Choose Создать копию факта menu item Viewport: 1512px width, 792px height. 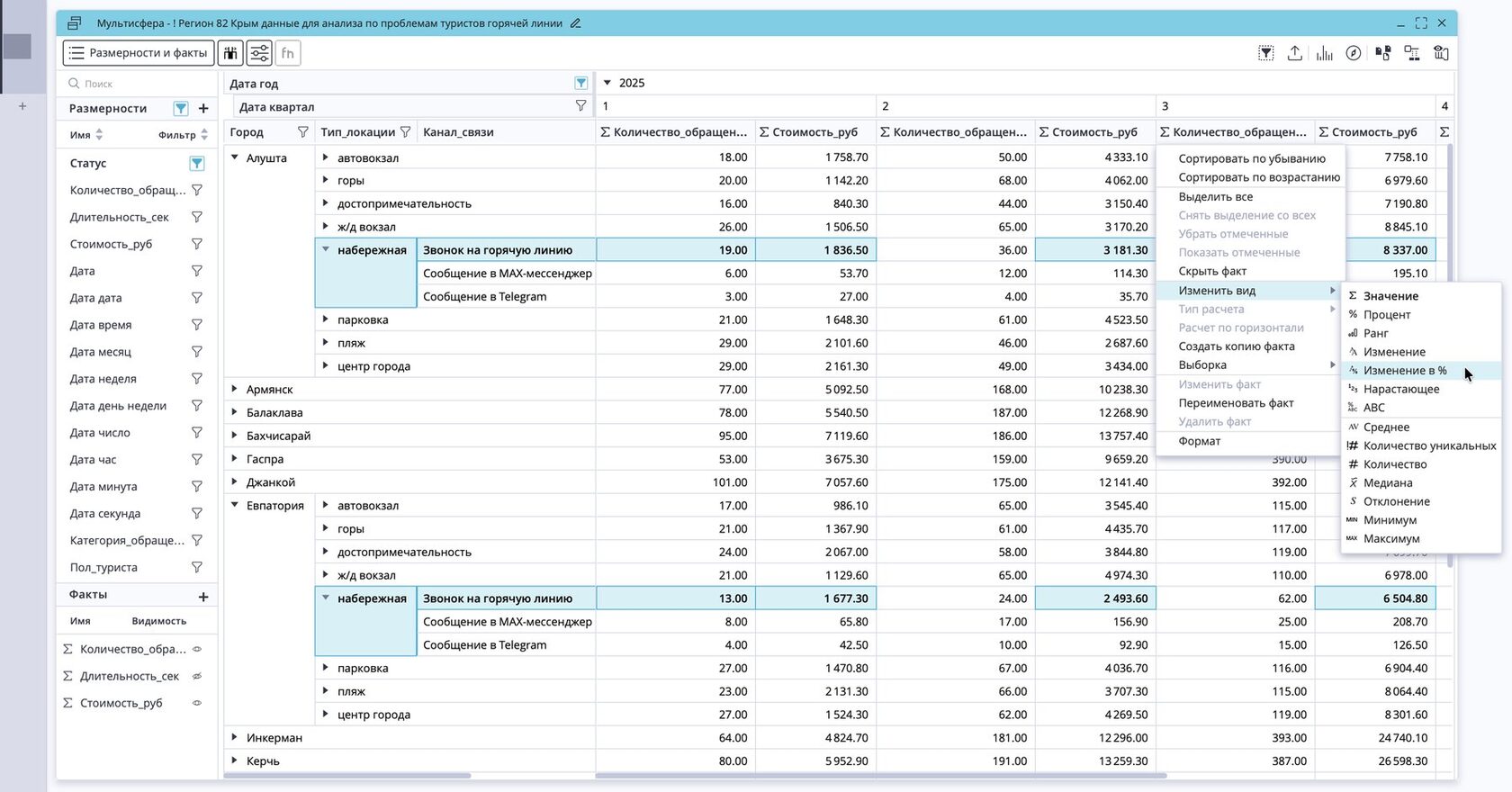tap(1250, 346)
